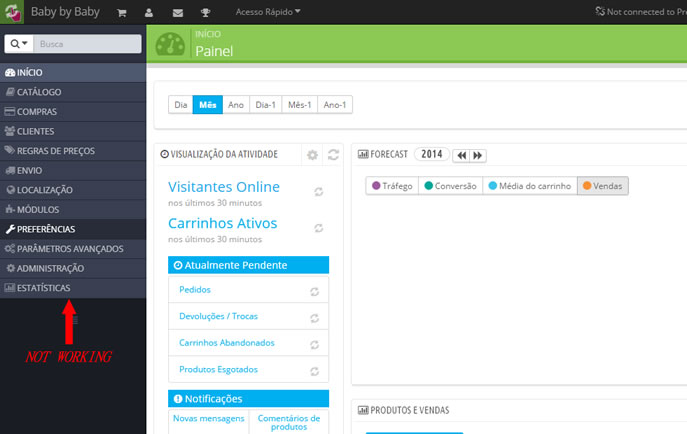The width and height of the screenshot is (687, 434).
Task: Open the Catálogo sidebar menu
Action: click(73, 92)
